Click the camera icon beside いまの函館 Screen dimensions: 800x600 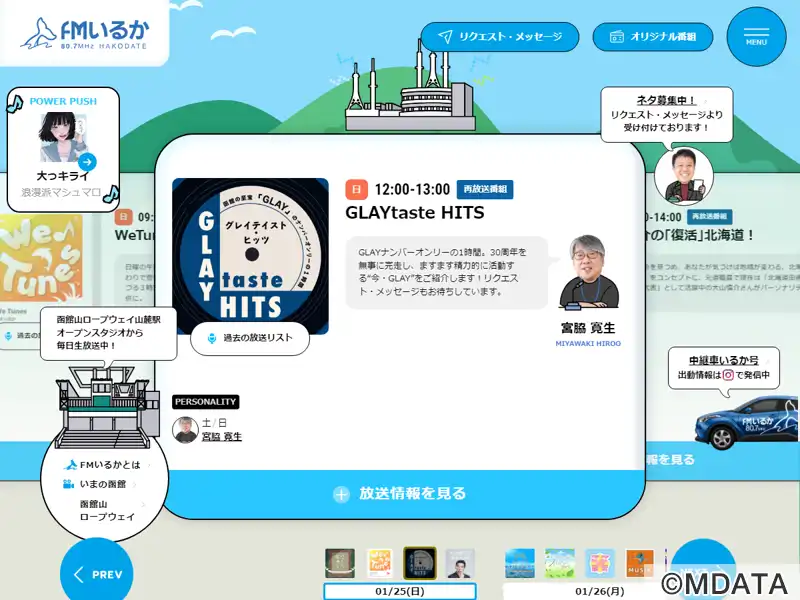point(68,484)
